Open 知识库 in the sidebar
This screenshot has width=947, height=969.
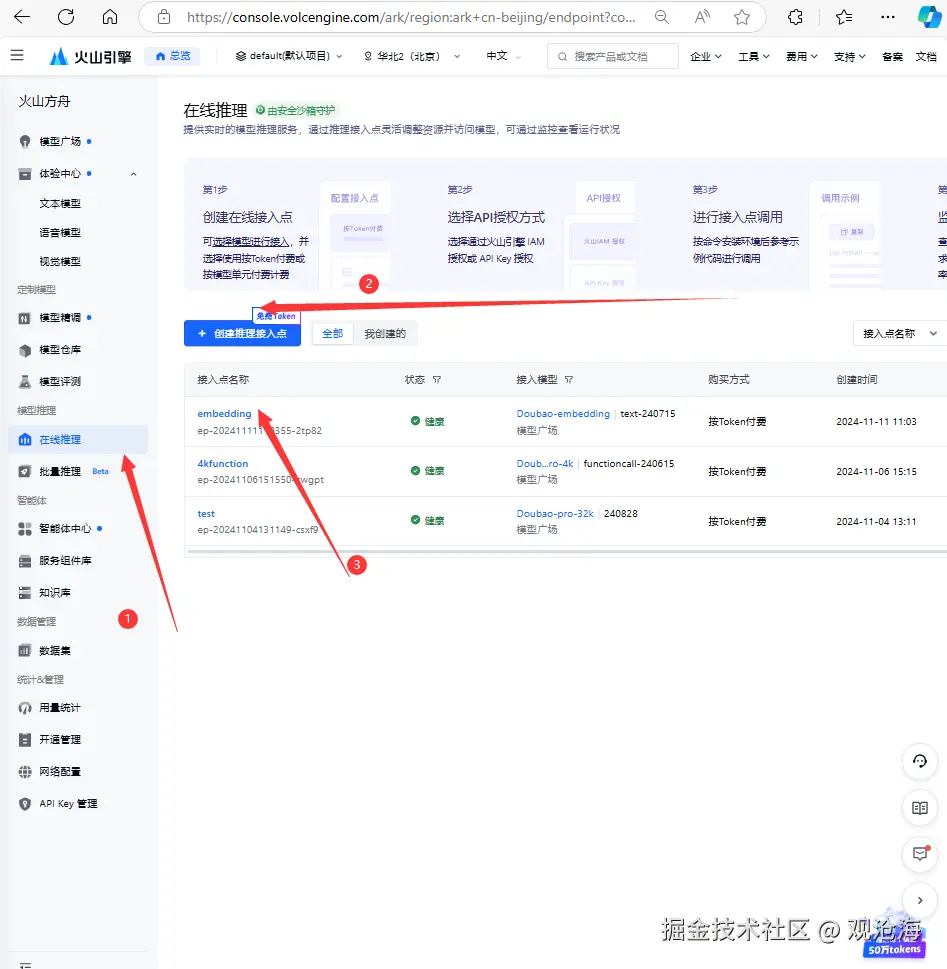point(54,593)
